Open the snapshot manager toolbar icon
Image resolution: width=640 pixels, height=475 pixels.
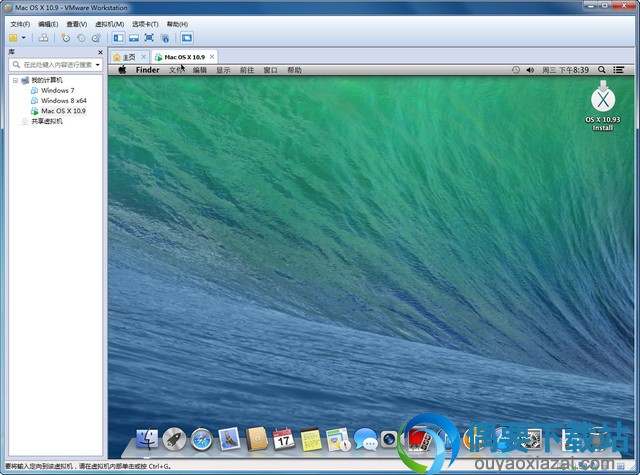96,38
